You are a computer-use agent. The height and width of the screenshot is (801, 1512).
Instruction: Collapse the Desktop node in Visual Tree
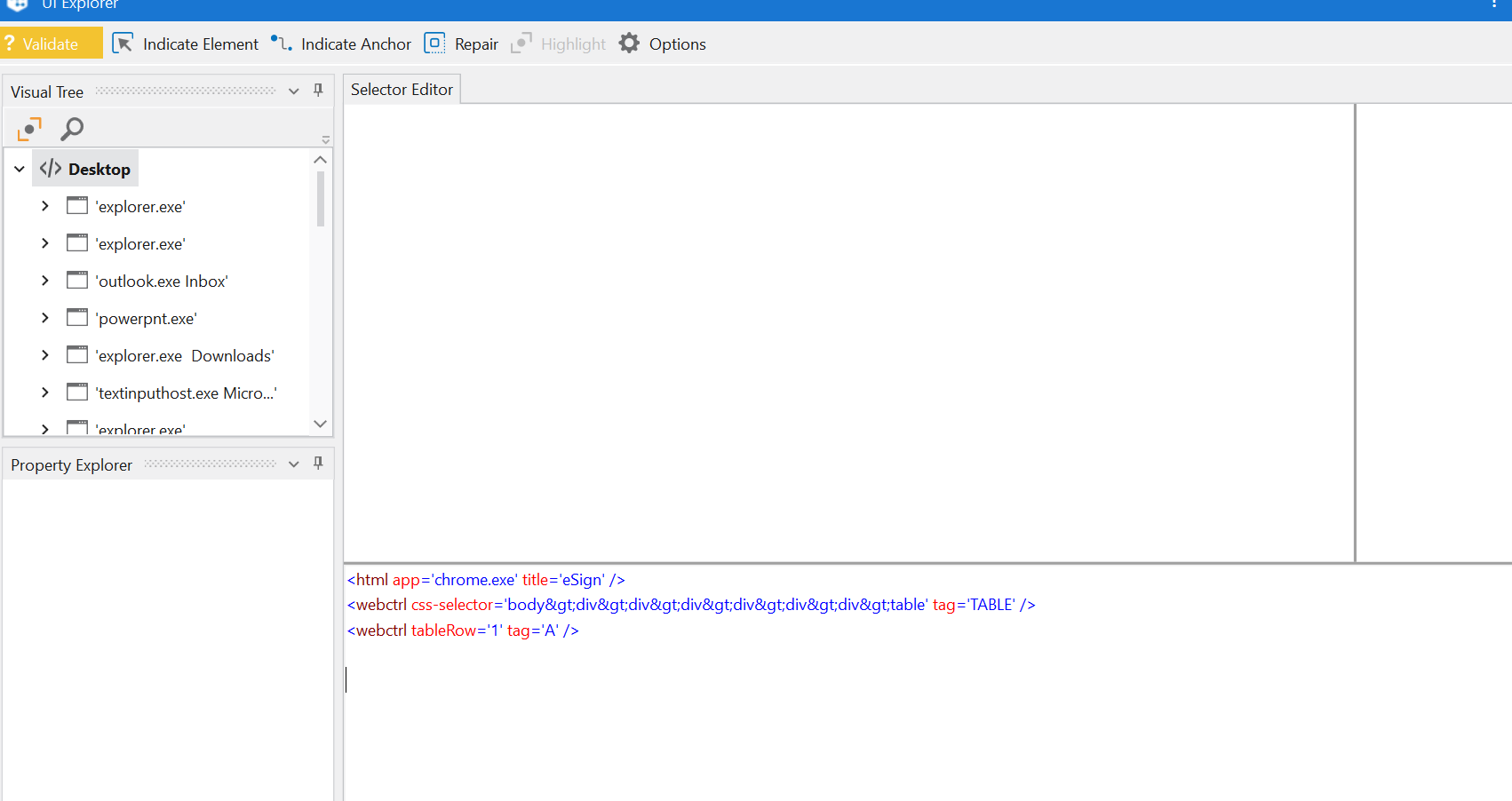(x=19, y=168)
